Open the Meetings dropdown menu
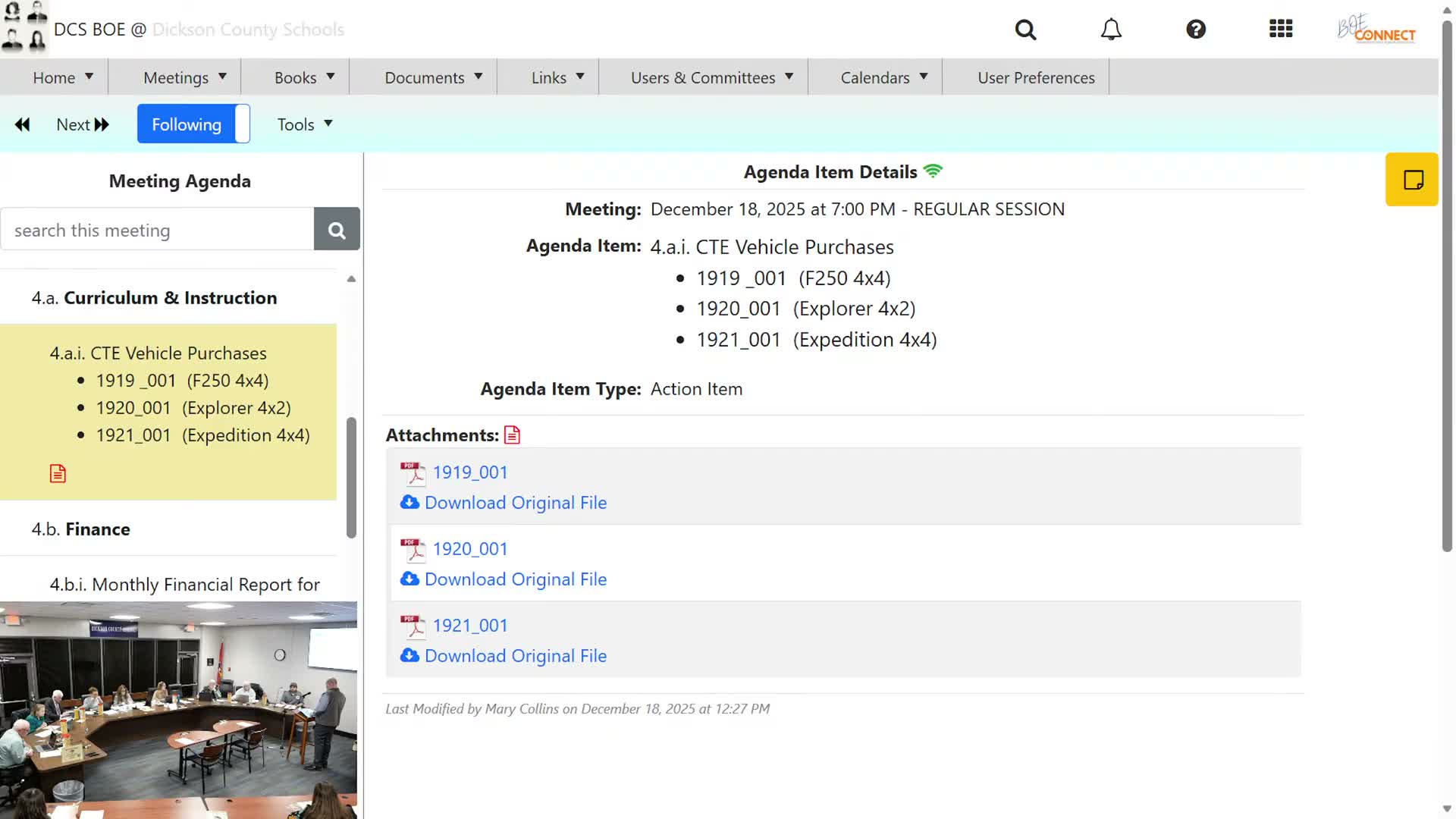Viewport: 1456px width, 819px height. pos(185,77)
